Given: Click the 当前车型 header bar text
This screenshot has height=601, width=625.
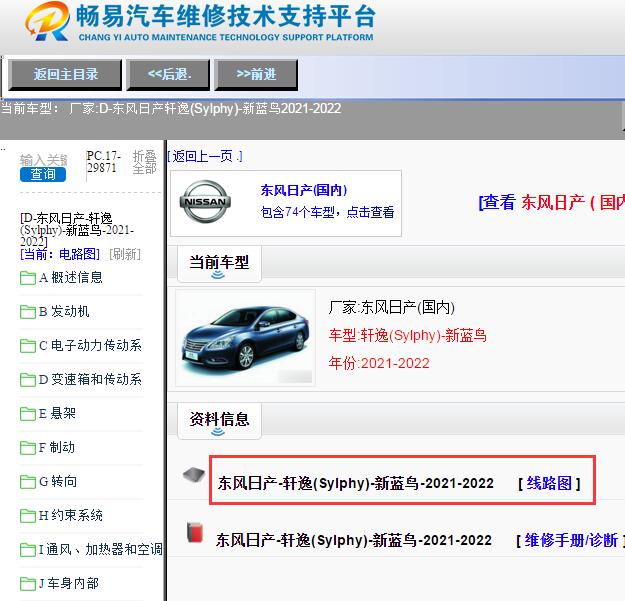Looking at the screenshot, I should coord(219,262).
